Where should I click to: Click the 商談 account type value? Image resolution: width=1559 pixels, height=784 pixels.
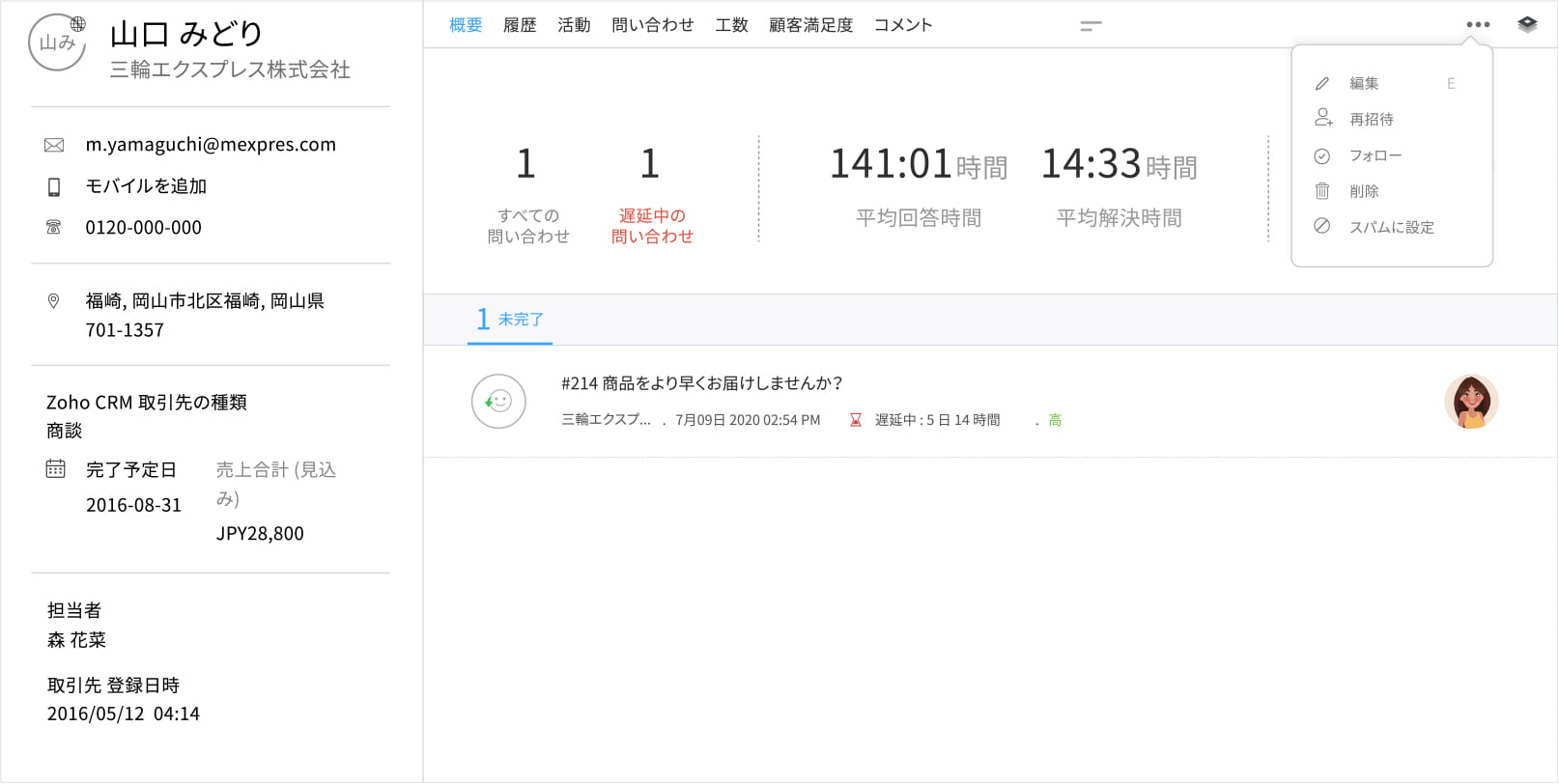coord(64,431)
